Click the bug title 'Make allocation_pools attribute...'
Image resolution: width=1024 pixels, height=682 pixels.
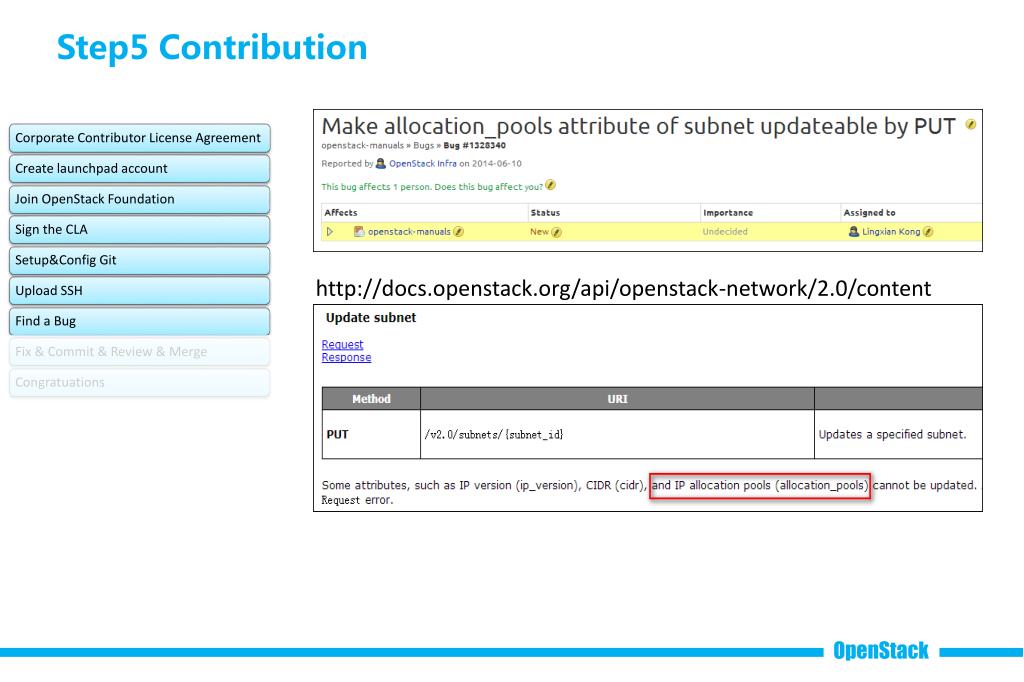pos(638,126)
